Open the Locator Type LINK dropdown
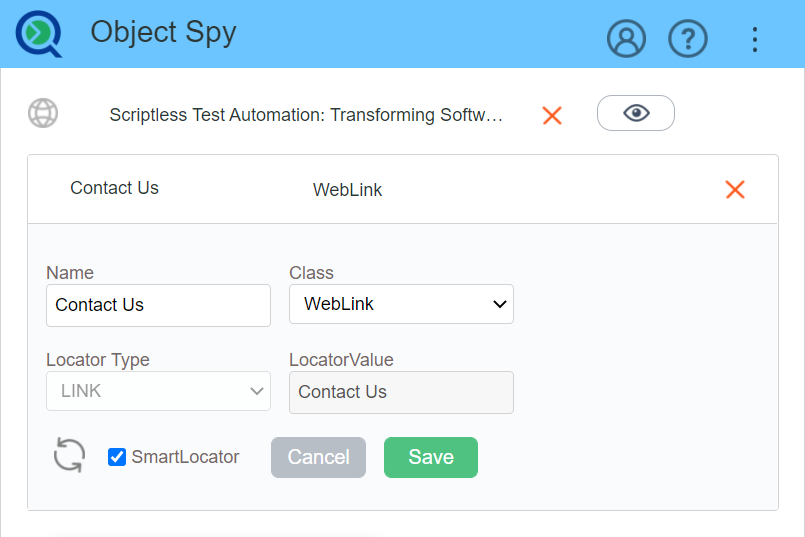 point(158,391)
